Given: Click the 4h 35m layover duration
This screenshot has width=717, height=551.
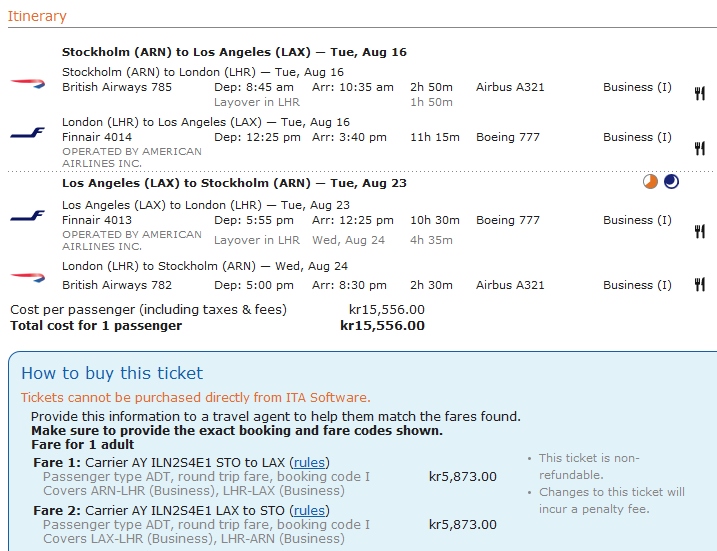Looking at the screenshot, I should tap(431, 240).
